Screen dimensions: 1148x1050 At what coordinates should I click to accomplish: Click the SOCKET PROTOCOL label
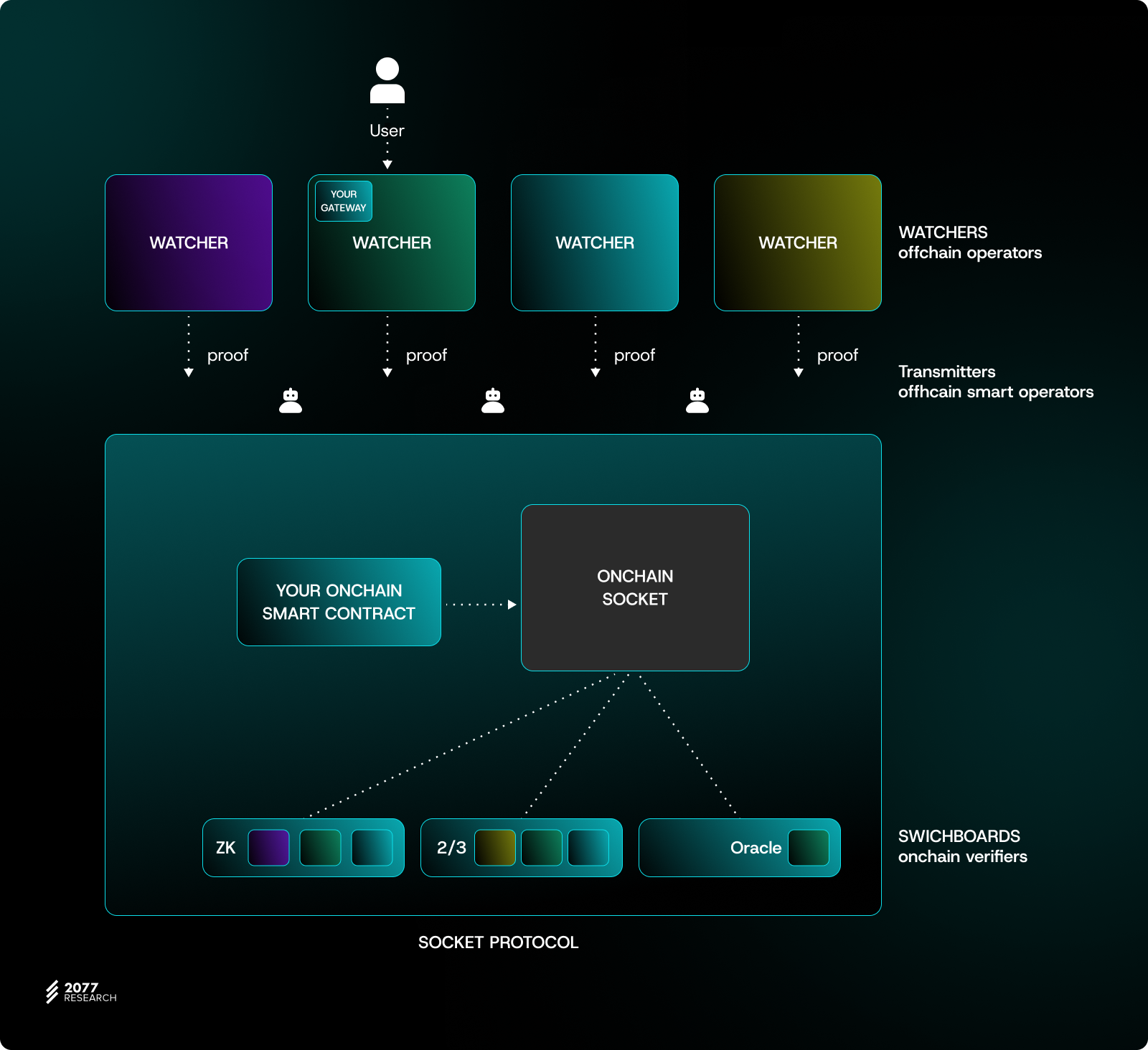click(498, 942)
